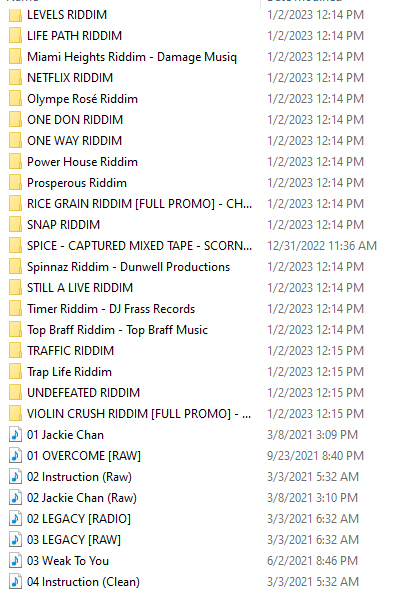Click the folder icon next to SNAP RIDDIM

[15, 225]
